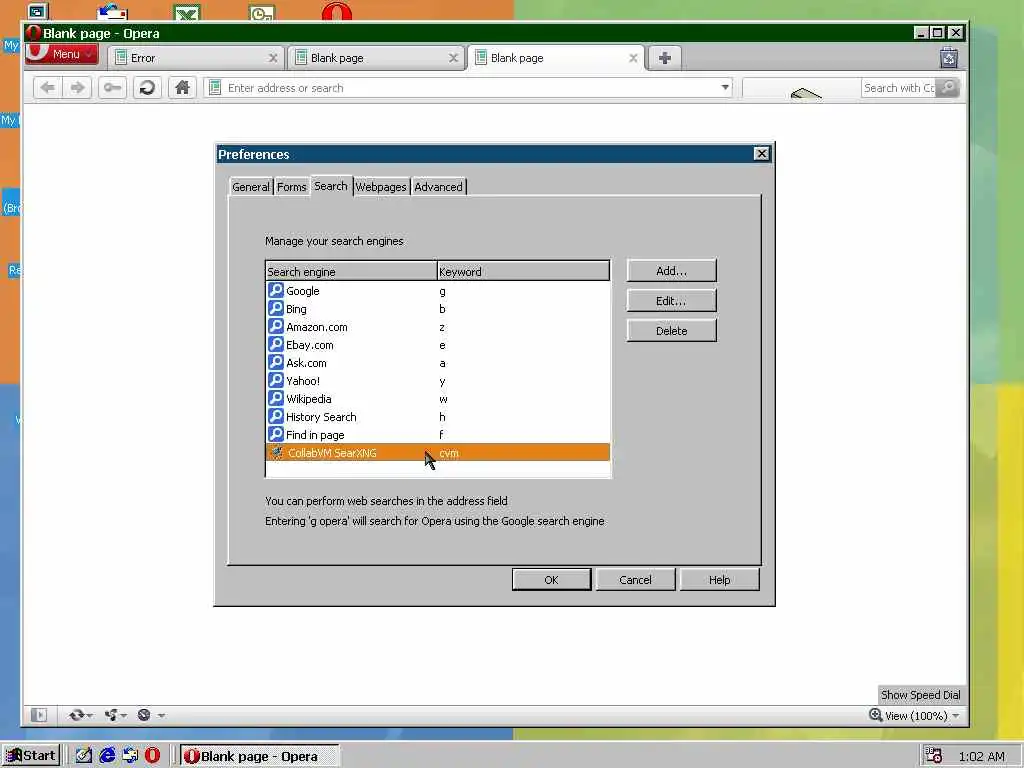Click the Edit... search engine button
This screenshot has width=1024, height=768.
tap(671, 300)
